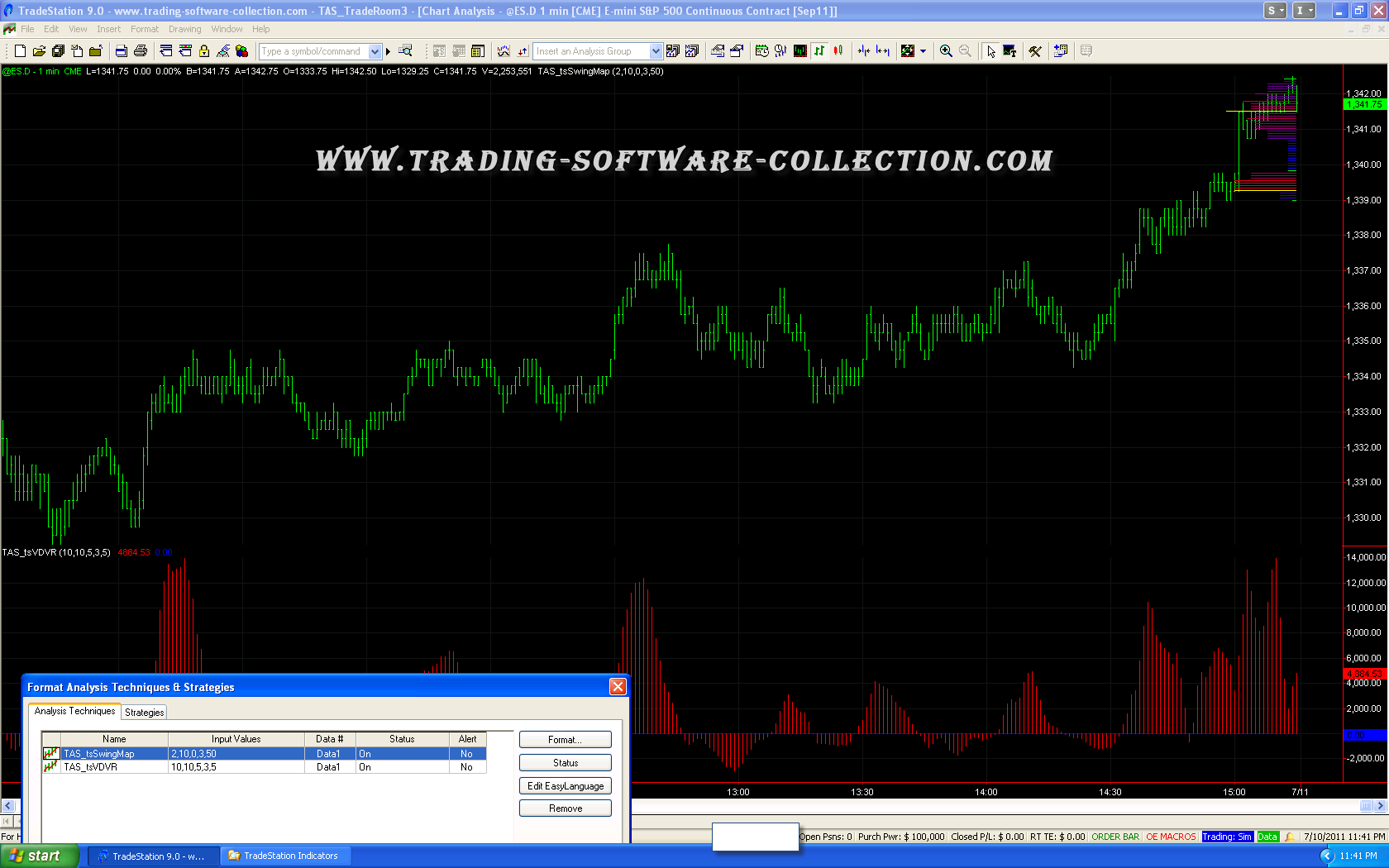Screen dimensions: 1389x868
Task: Click the symbol lookup magnifier icon
Action: tap(405, 51)
